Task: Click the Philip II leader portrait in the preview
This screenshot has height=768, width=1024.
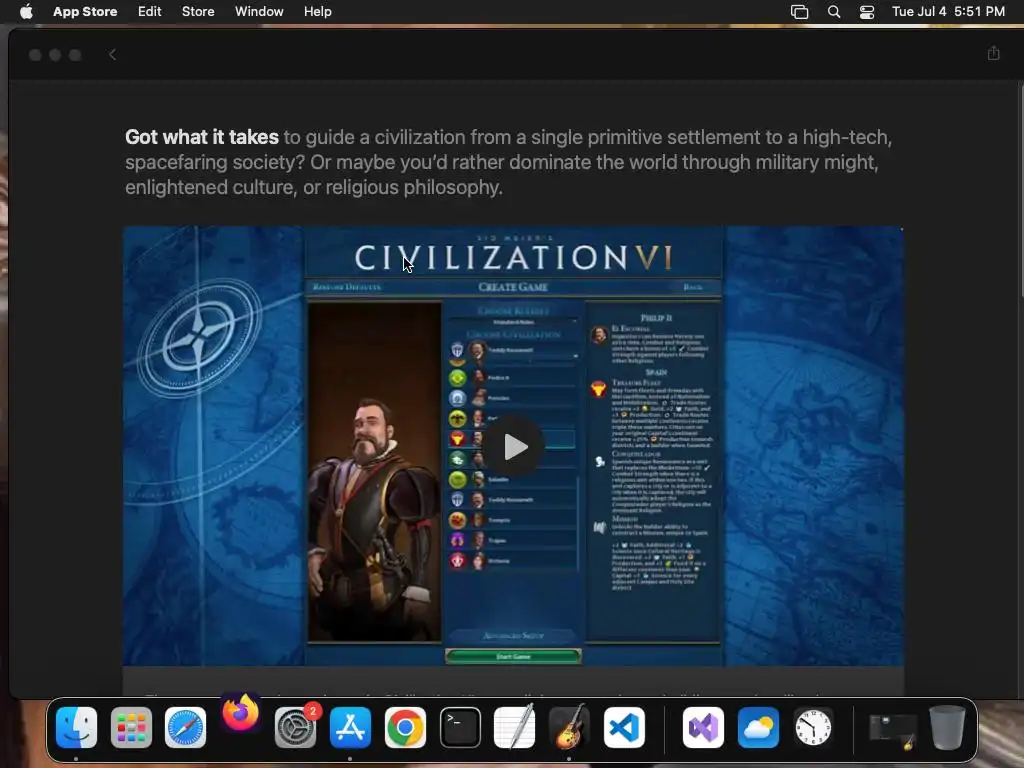Action: point(374,472)
